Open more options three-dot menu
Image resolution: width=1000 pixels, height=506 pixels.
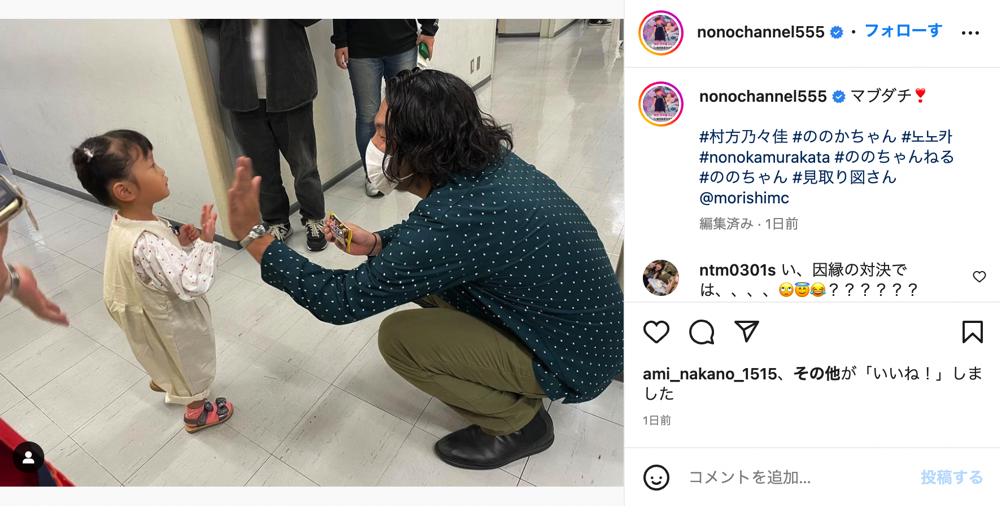[970, 33]
